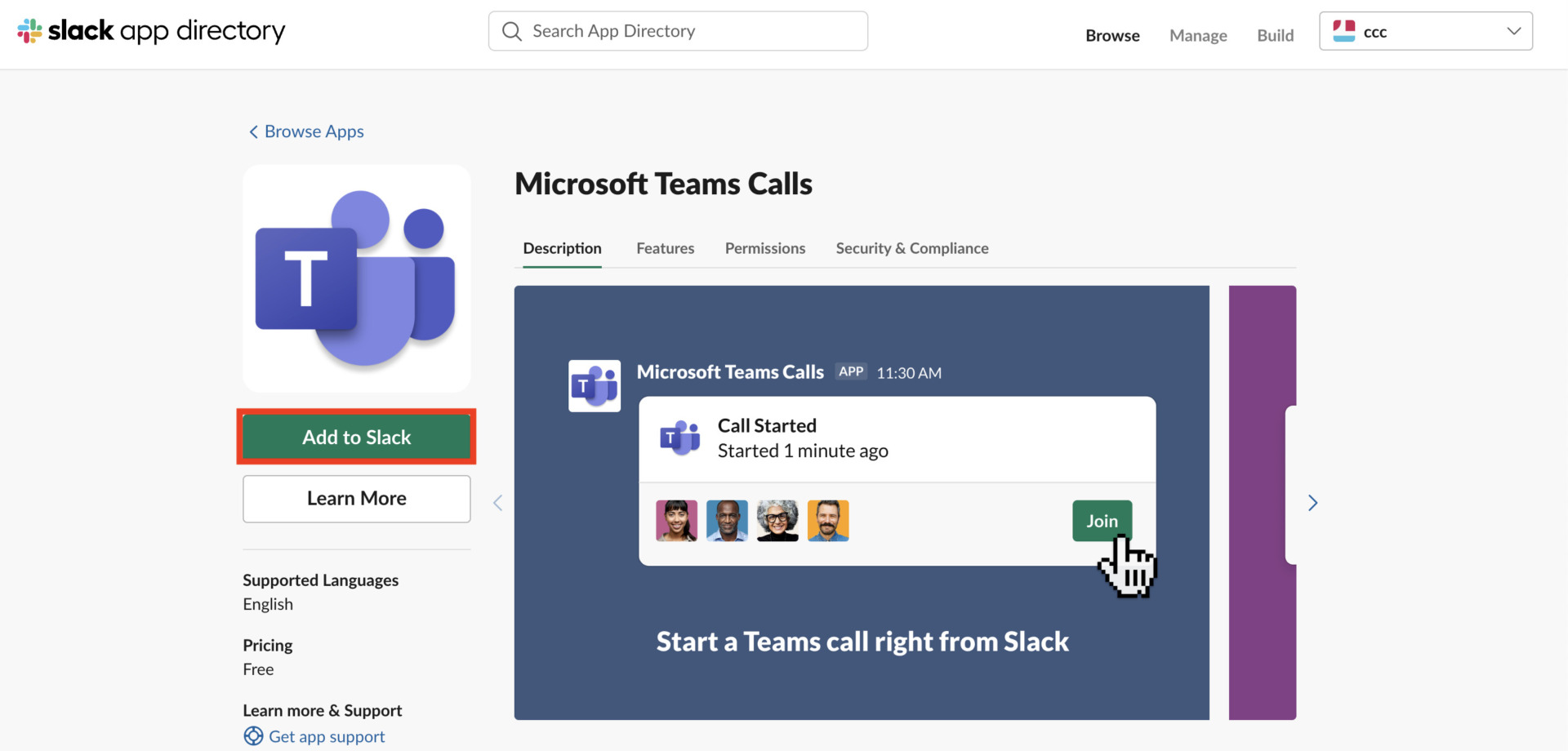This screenshot has width=1568, height=751.
Task: Click inside the Search App Directory field
Action: (678, 31)
